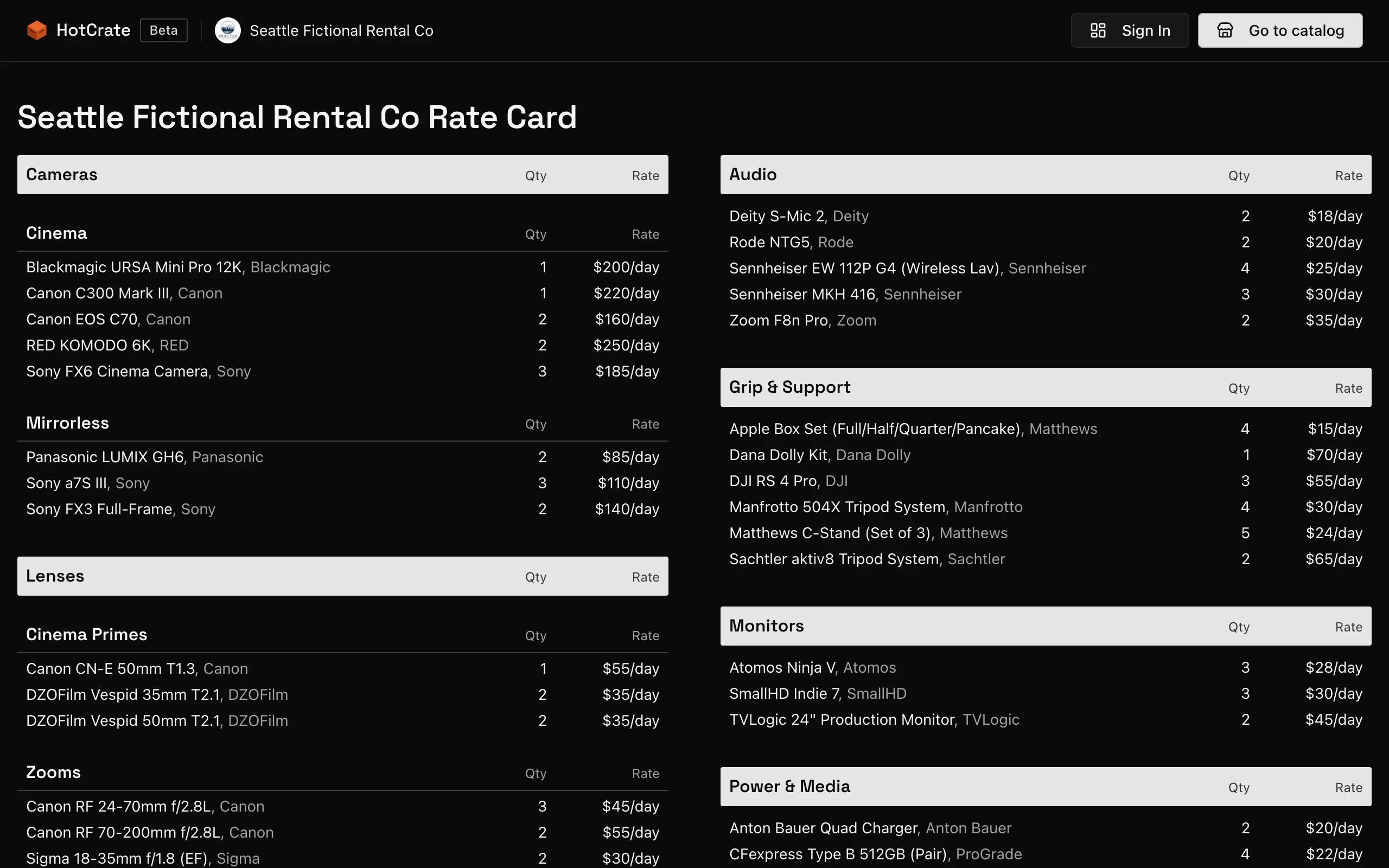
Task: Select the Grip & Support category header
Action: 1046,387
